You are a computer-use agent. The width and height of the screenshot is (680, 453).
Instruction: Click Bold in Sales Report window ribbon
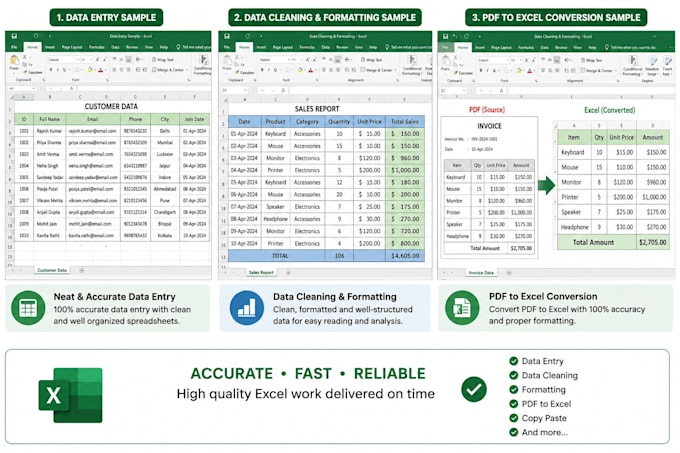[262, 70]
